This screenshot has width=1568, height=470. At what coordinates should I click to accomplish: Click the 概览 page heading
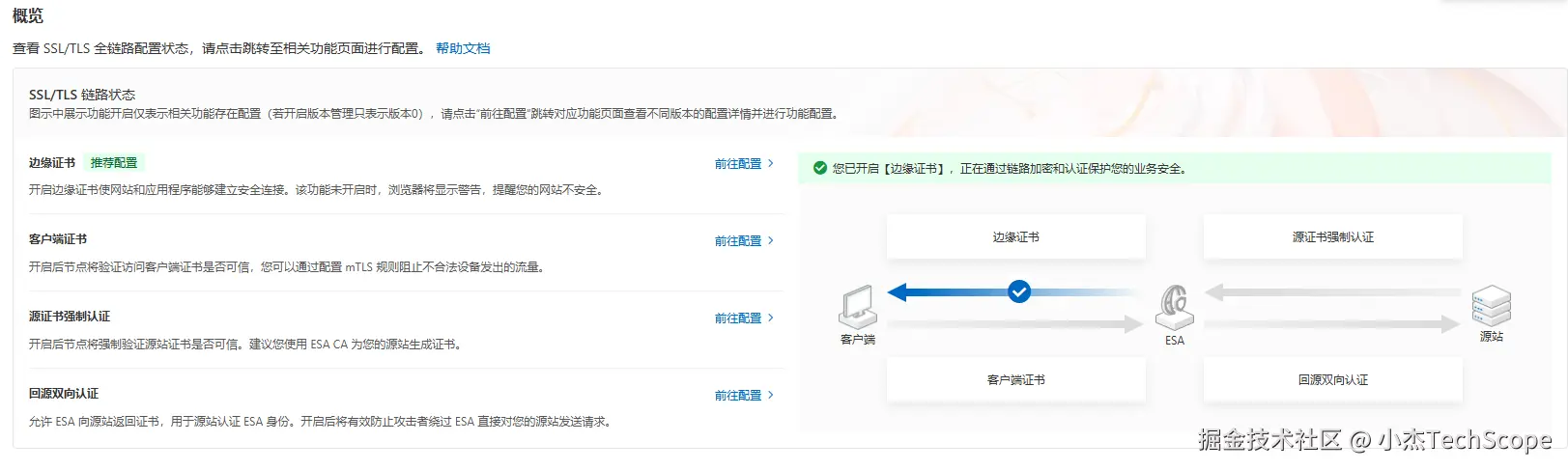click(x=28, y=16)
